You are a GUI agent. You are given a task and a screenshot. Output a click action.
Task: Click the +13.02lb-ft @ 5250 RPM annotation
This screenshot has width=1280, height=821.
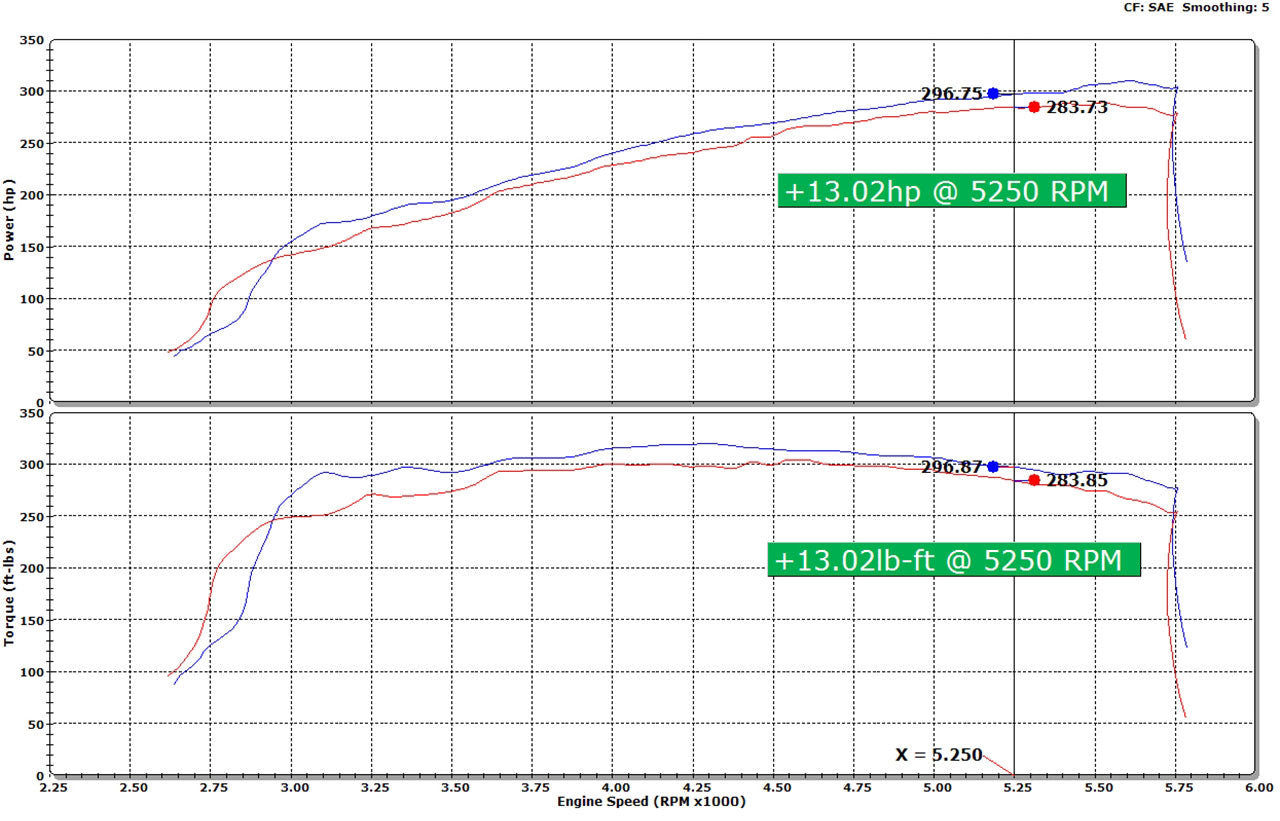tap(957, 561)
